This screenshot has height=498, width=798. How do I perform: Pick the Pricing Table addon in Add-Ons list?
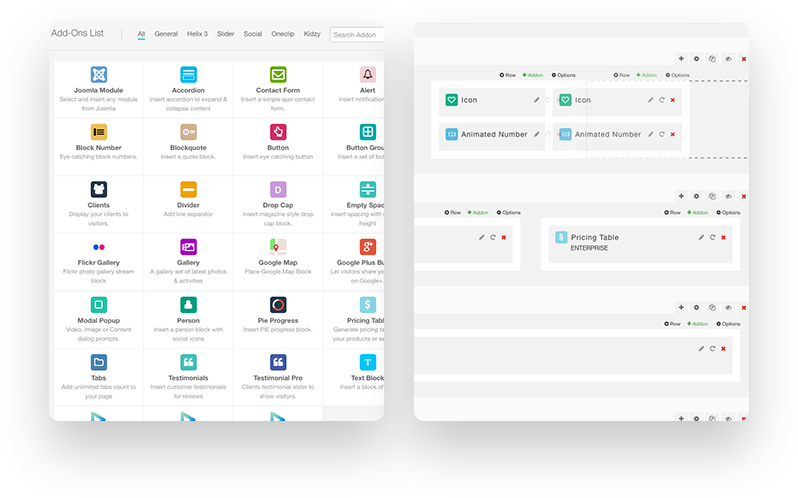(354, 319)
